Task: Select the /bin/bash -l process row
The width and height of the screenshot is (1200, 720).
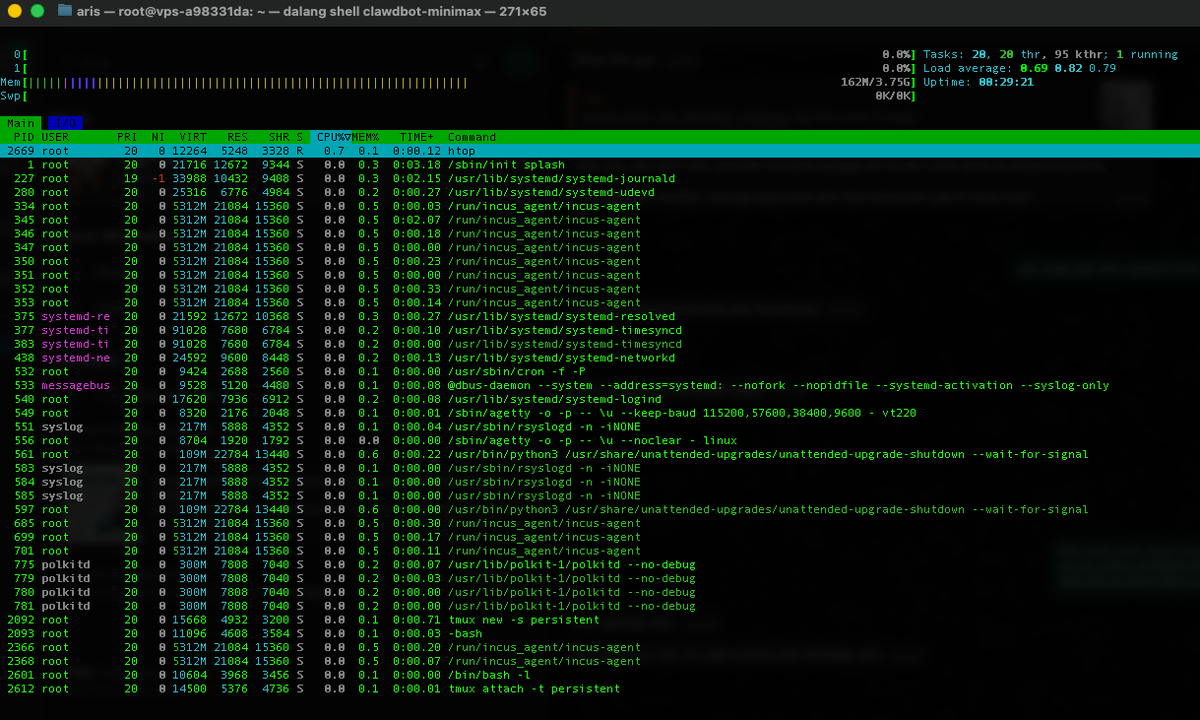Action: point(600,675)
